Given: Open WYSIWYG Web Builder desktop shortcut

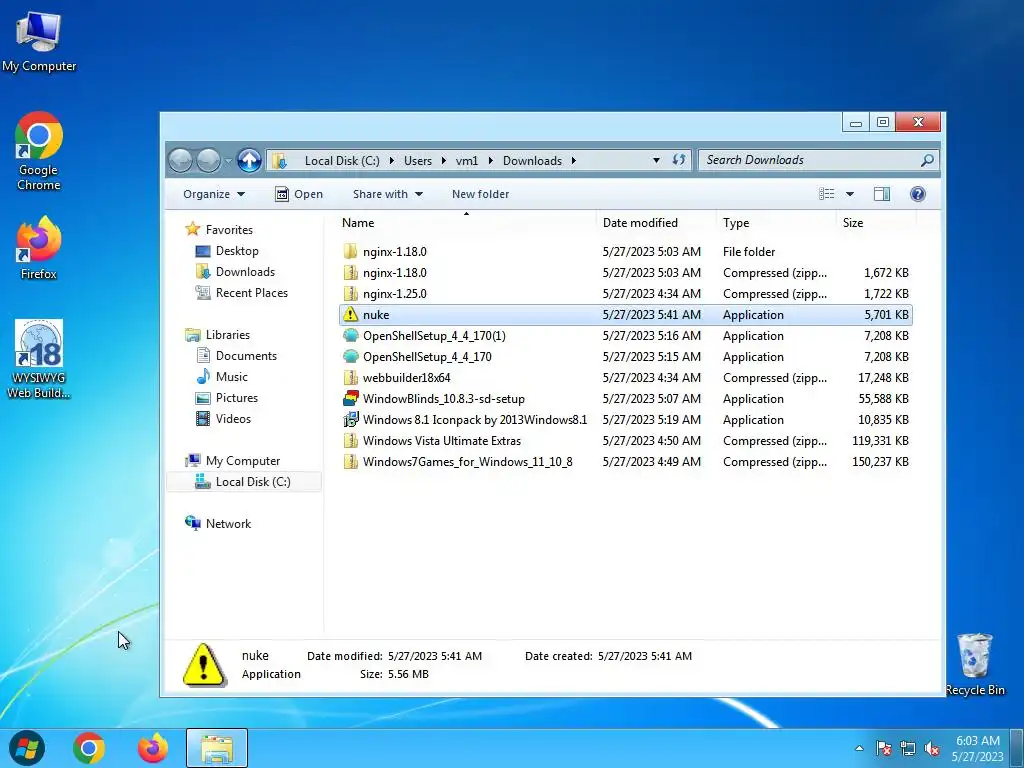Looking at the screenshot, I should (39, 359).
